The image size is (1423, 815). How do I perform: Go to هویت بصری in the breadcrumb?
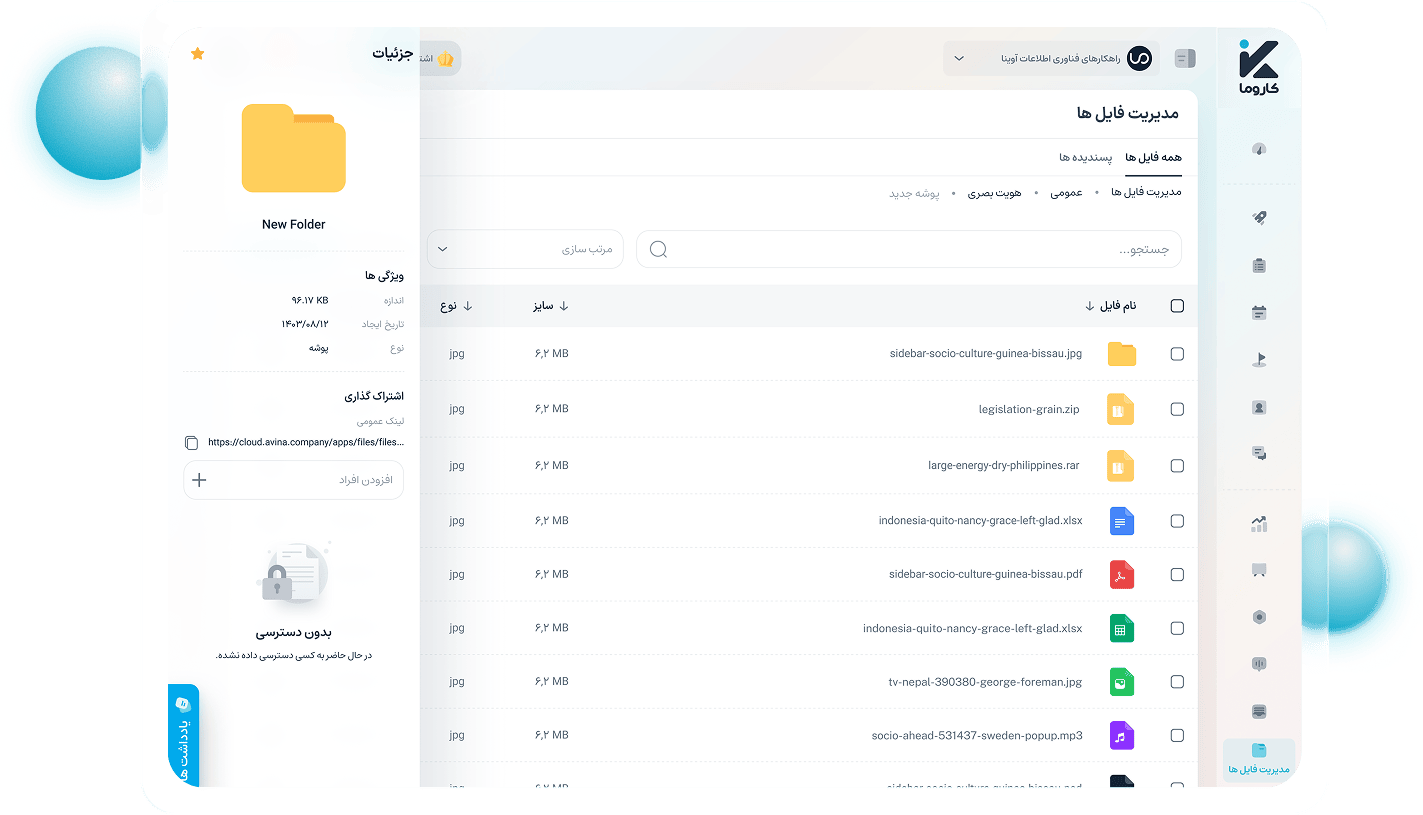pos(994,192)
